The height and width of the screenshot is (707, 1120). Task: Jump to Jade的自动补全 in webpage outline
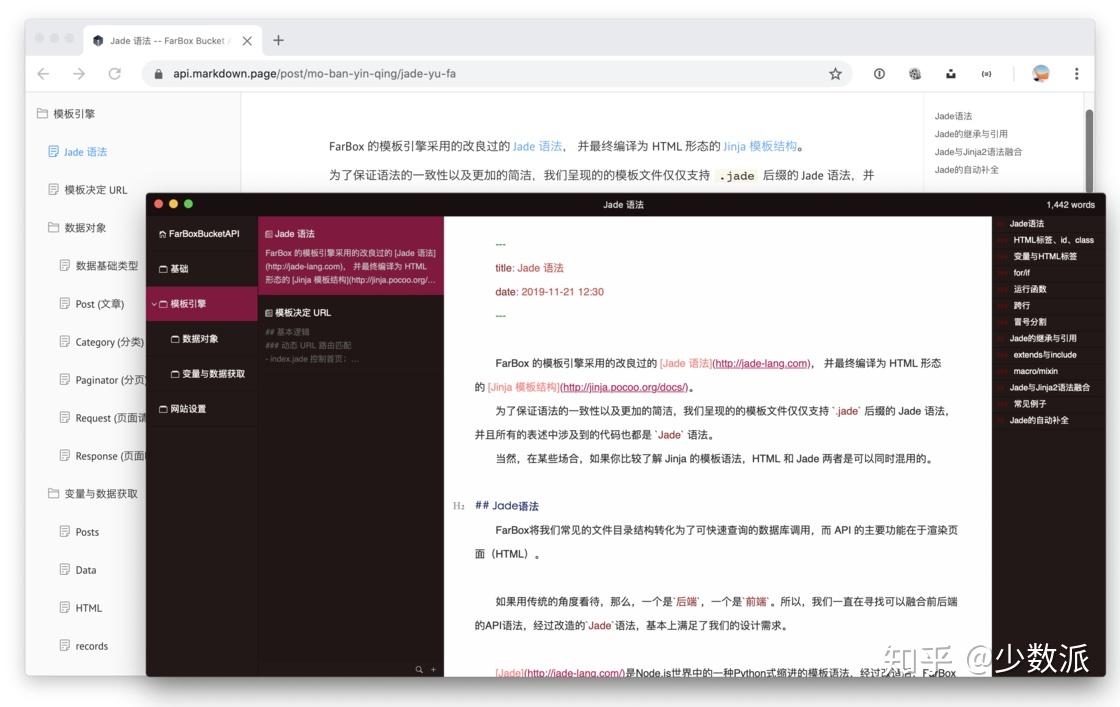coord(966,169)
